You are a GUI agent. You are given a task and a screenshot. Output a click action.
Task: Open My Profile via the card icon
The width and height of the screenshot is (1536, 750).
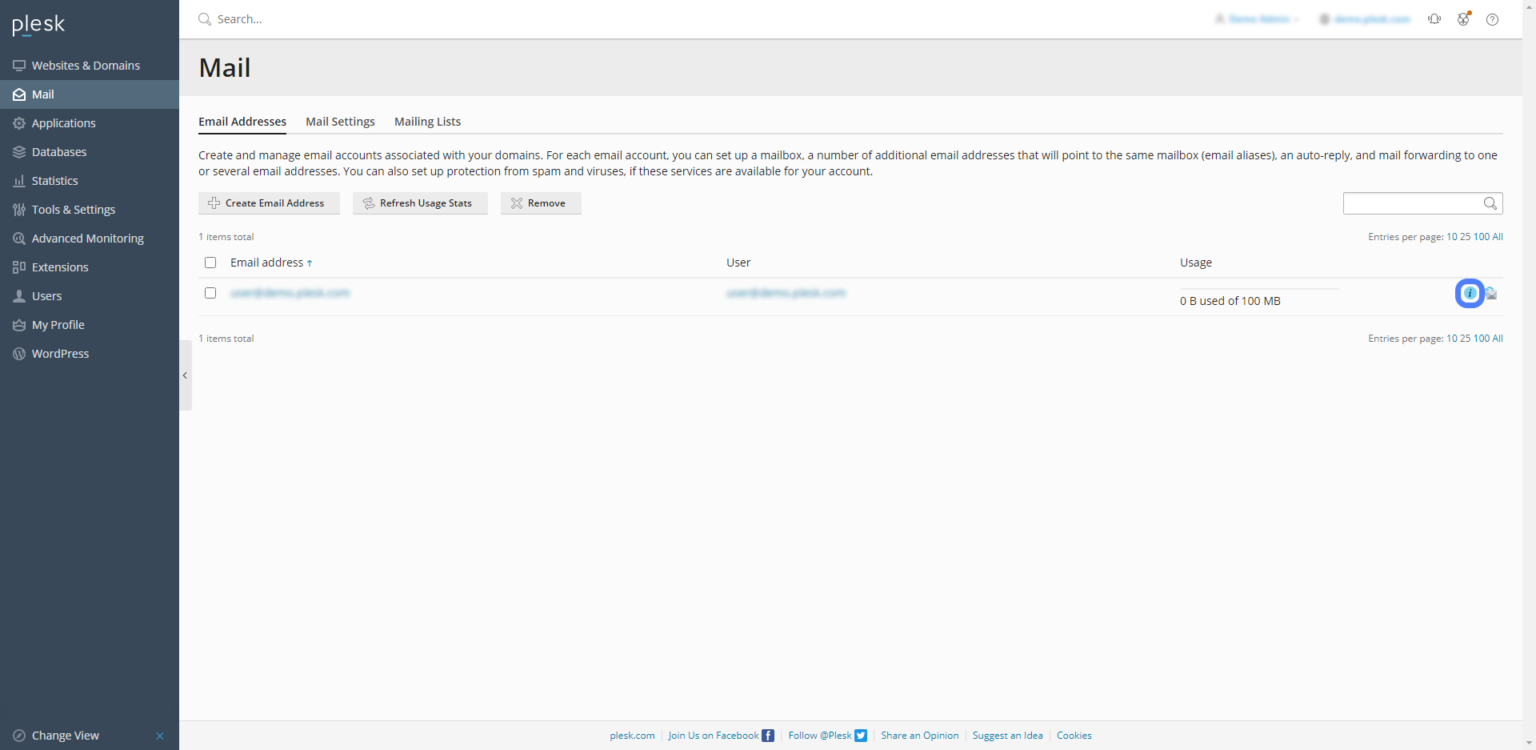tap(19, 325)
